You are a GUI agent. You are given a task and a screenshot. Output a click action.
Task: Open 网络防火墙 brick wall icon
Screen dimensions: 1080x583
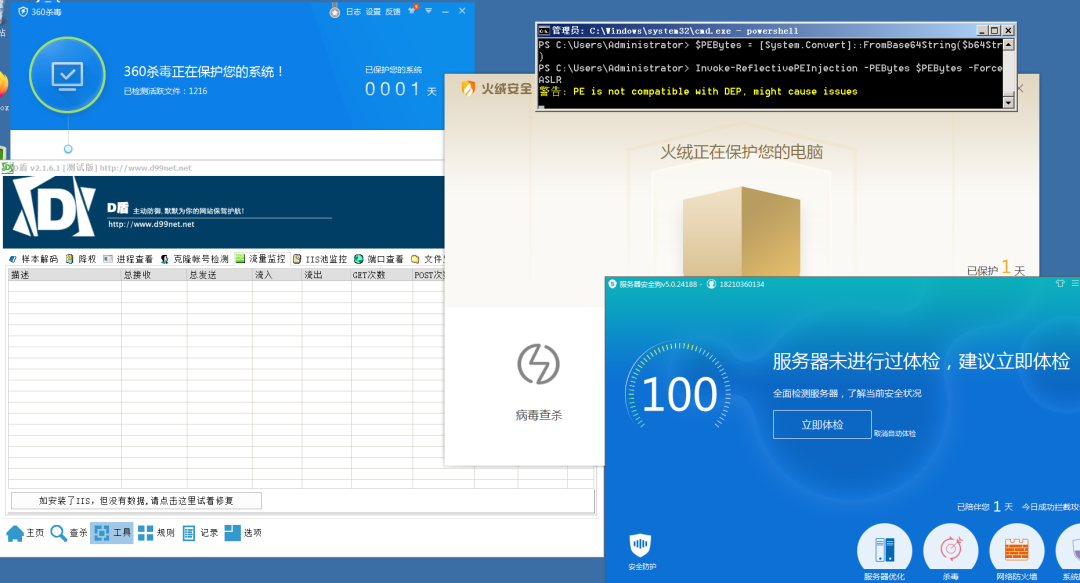pos(1017,551)
